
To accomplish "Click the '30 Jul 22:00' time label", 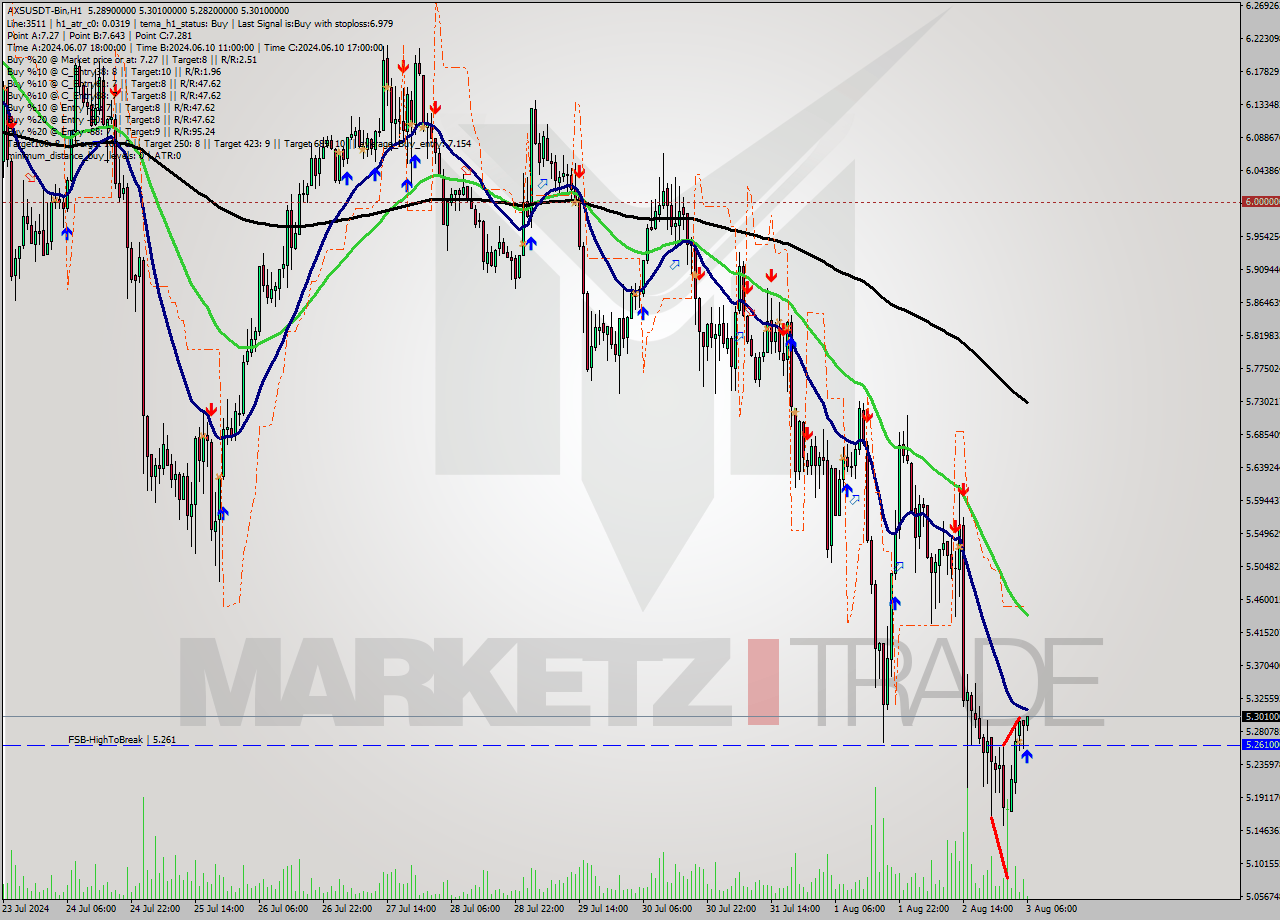I will [x=731, y=909].
